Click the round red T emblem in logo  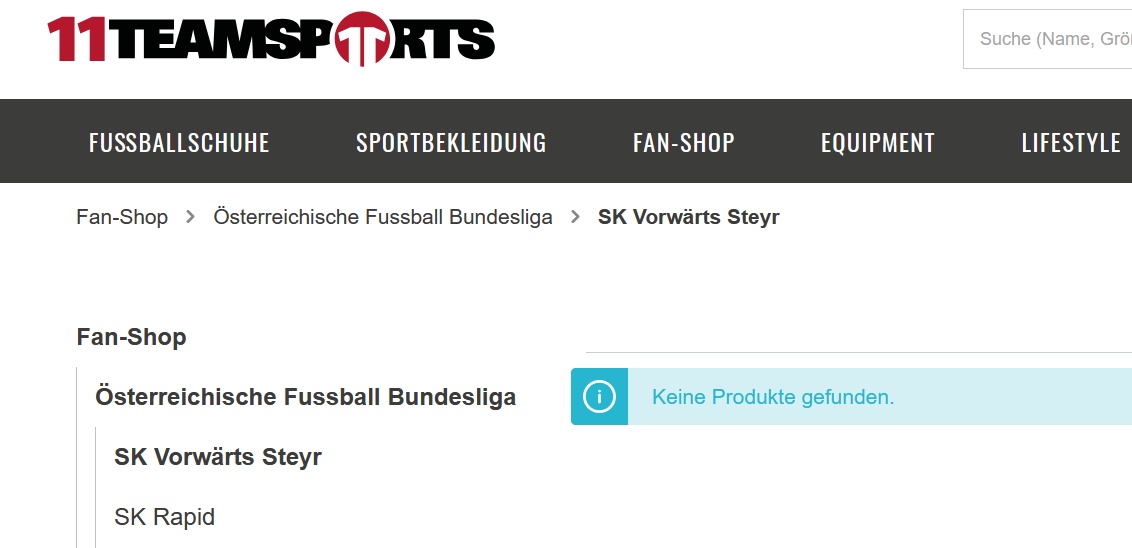(x=362, y=39)
